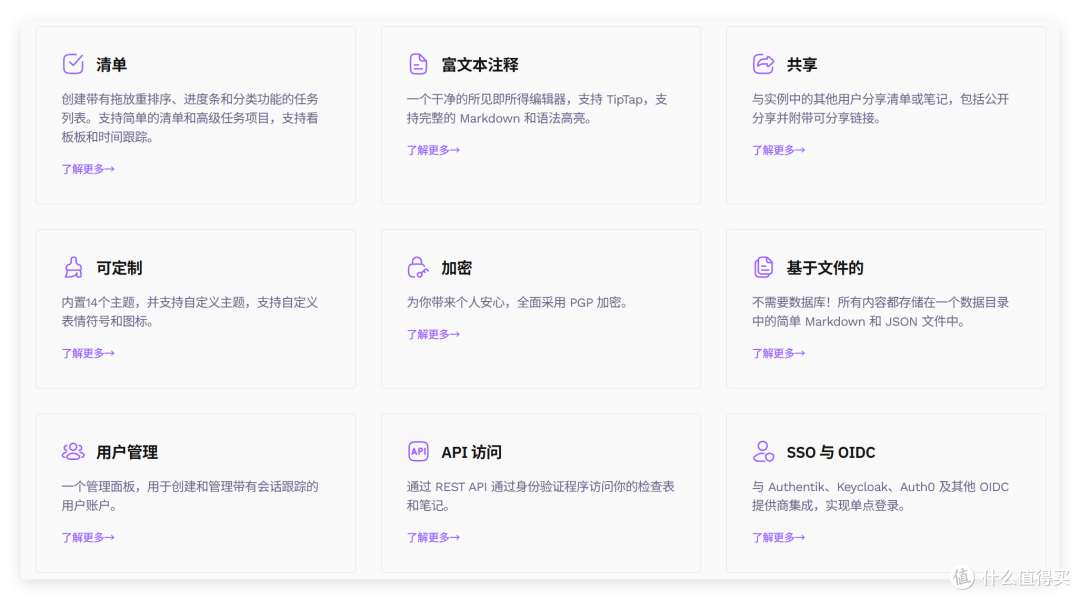The image size is (1080, 600).
Task: Click description starting 与实例中的其他用户分享
Action: 880,109
